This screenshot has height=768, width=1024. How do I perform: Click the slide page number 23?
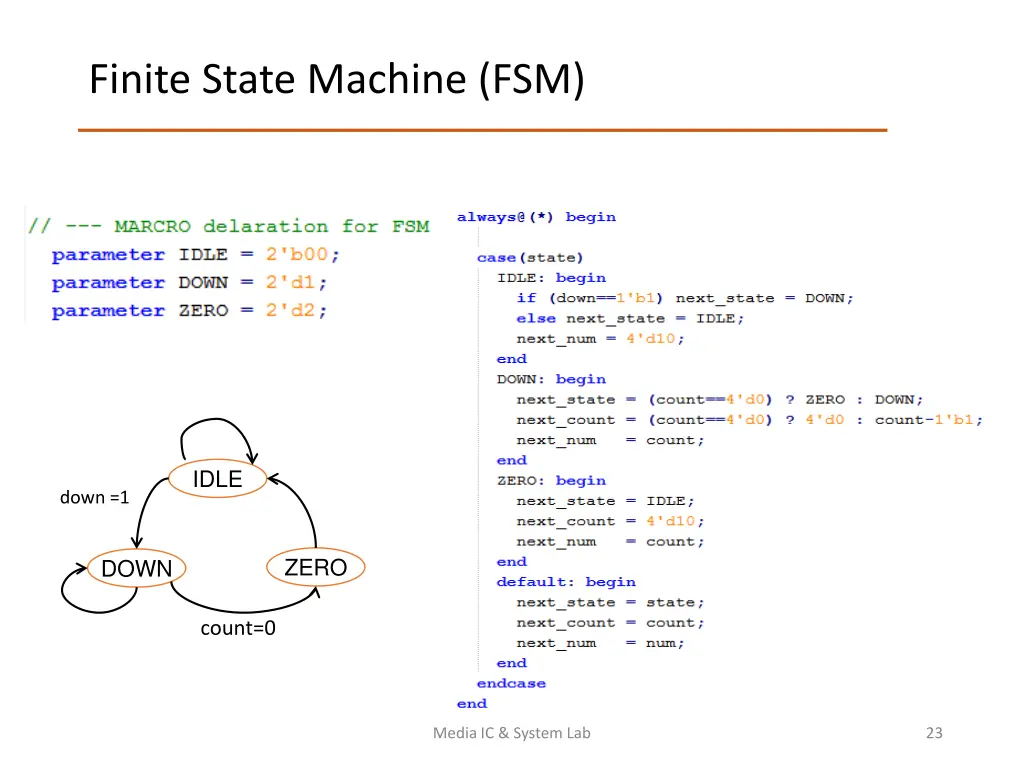pyautogui.click(x=934, y=733)
